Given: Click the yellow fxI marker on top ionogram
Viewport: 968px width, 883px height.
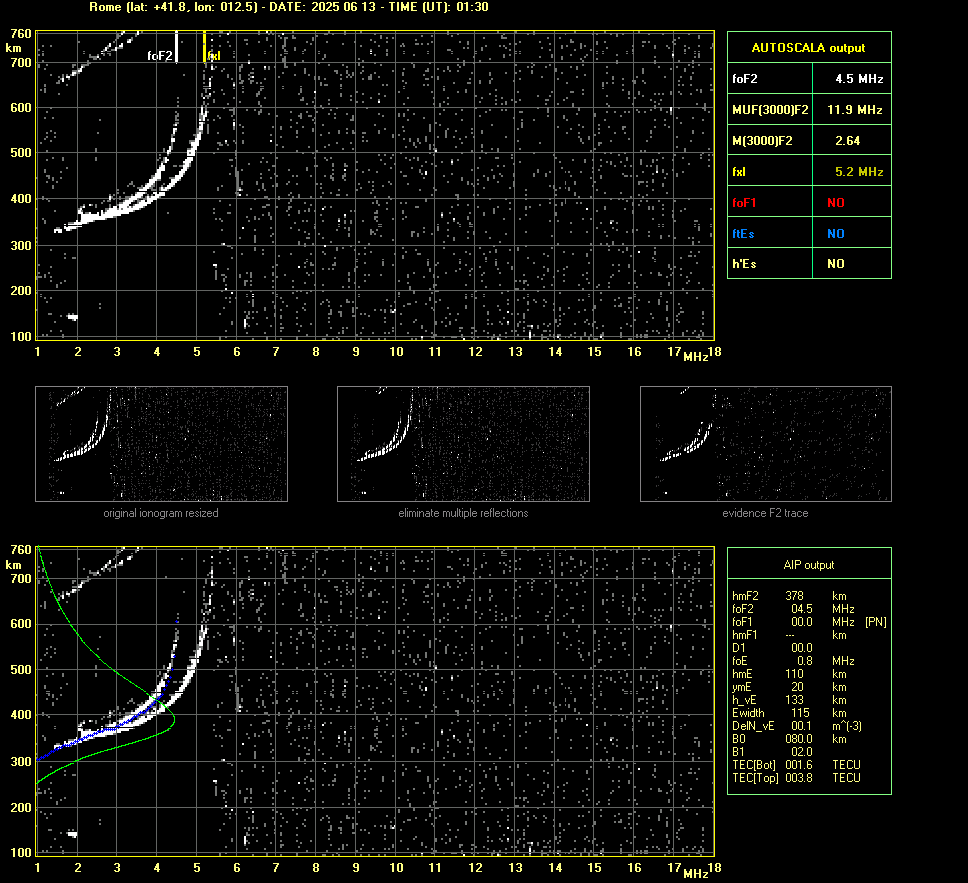Looking at the screenshot, I should (x=204, y=47).
